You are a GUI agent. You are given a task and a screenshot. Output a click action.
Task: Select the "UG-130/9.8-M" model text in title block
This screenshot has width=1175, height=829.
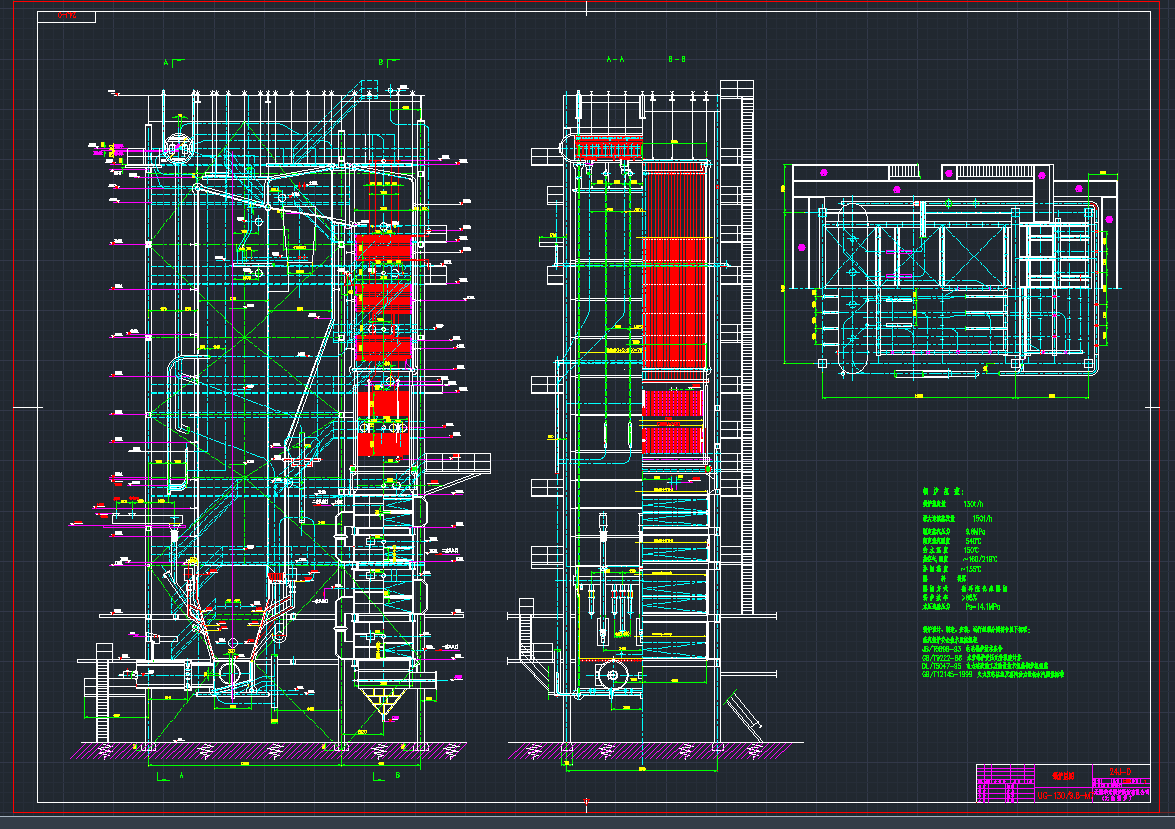click(x=1064, y=795)
